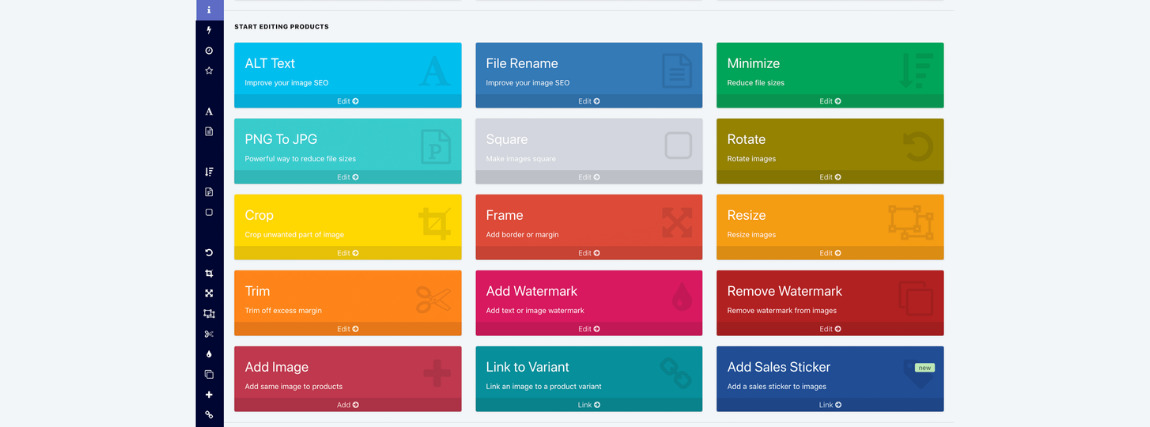Select the Rotate icon in the sidebar
The image size is (1150, 427).
pos(209,253)
